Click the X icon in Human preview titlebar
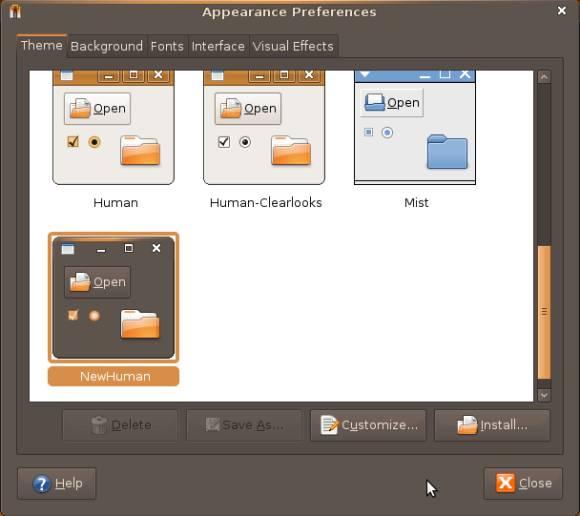Screen dimensions: 580x516 (158, 75)
